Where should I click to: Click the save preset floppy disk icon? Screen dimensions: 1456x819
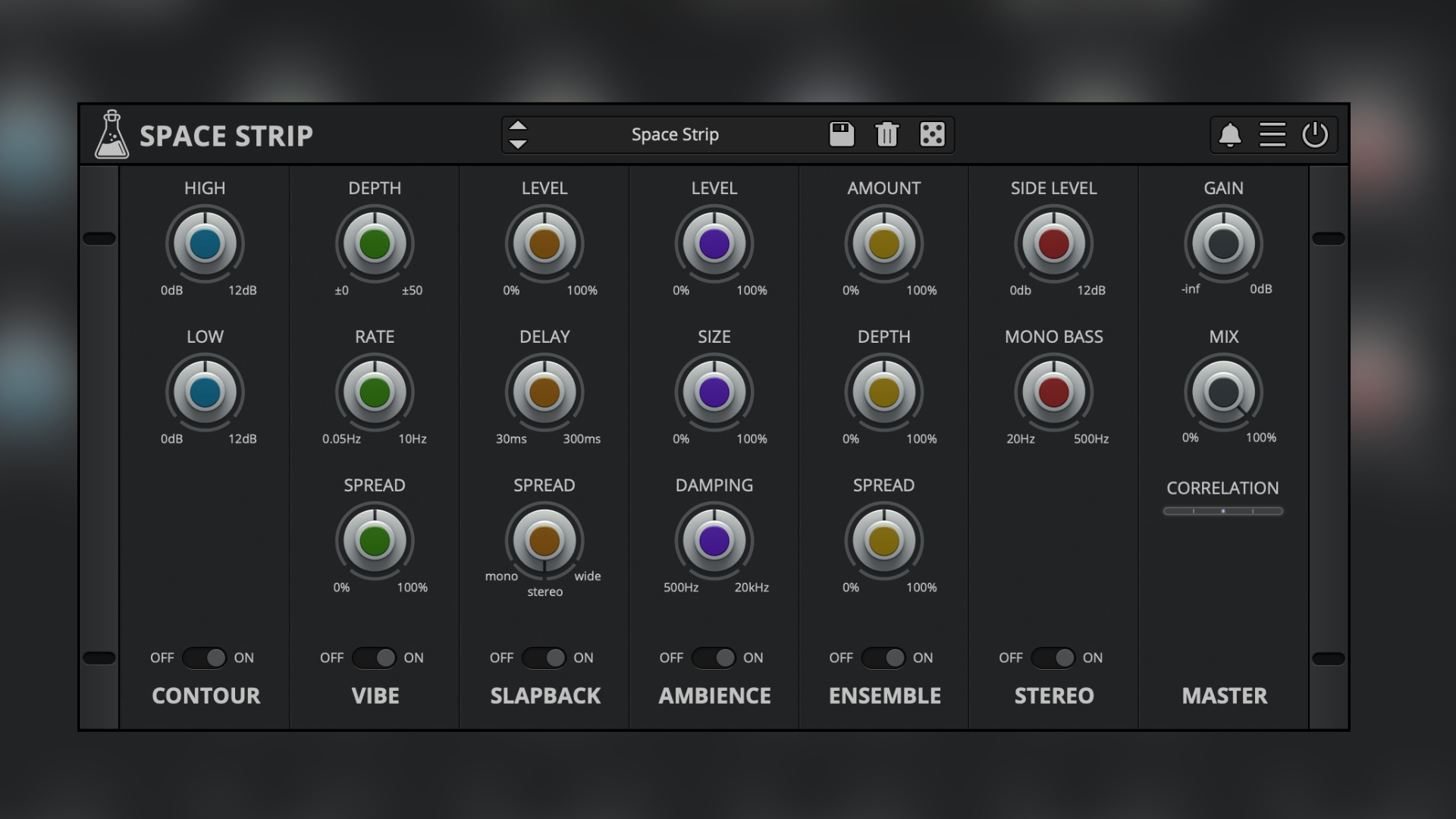click(x=842, y=134)
